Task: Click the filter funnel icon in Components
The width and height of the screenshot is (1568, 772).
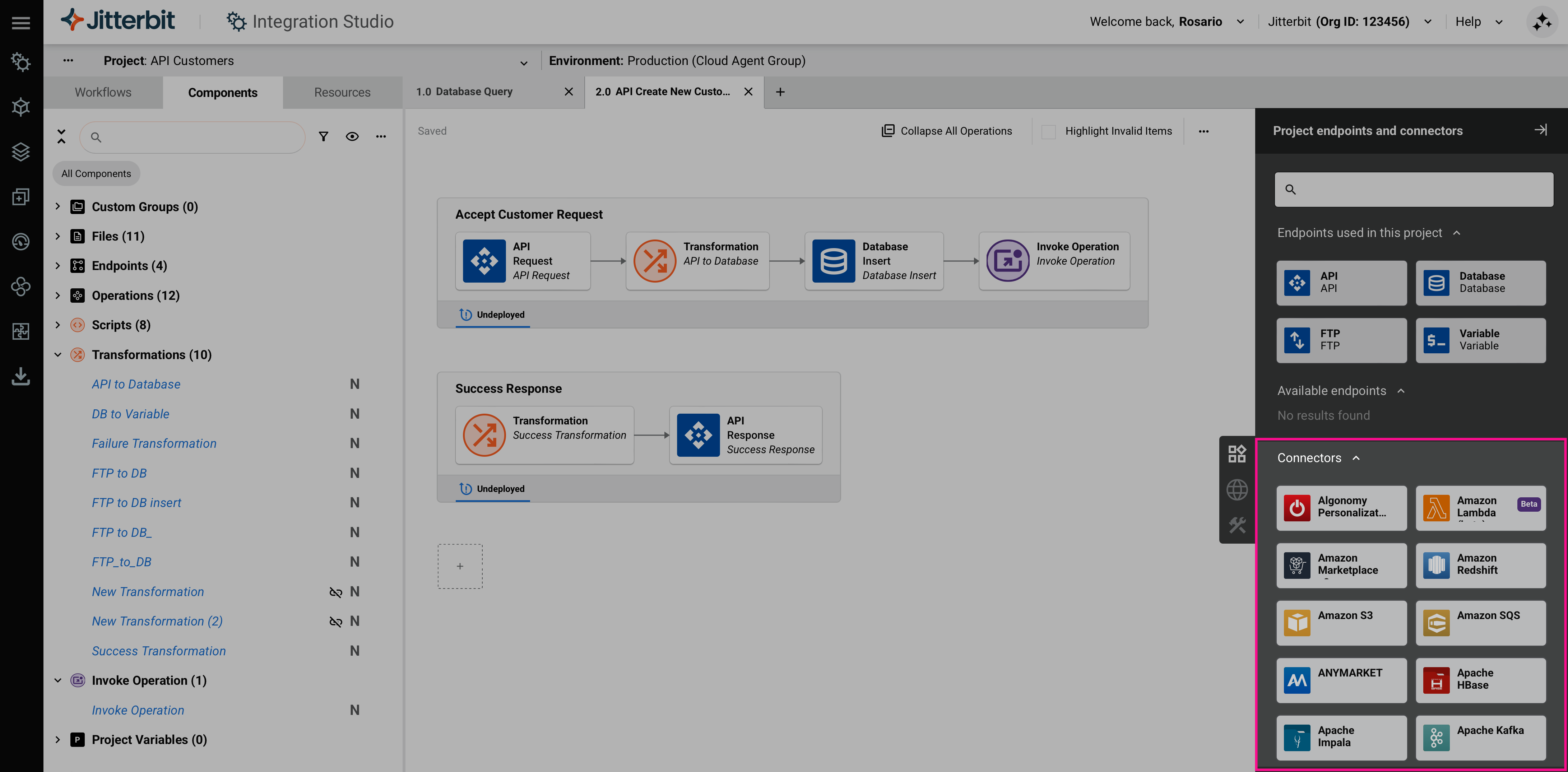Action: pos(323,137)
